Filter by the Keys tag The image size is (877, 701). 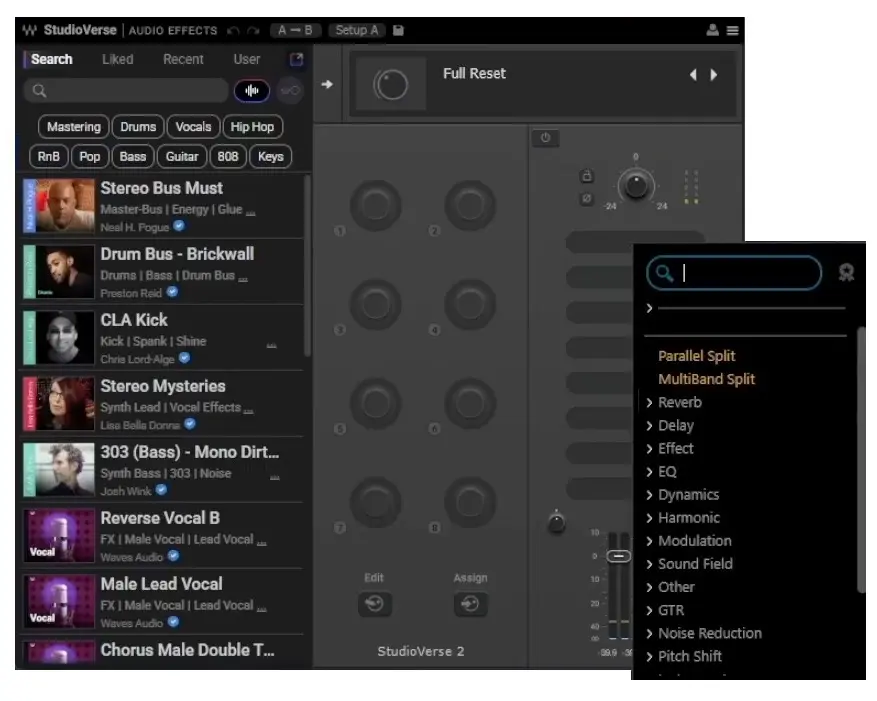click(271, 157)
